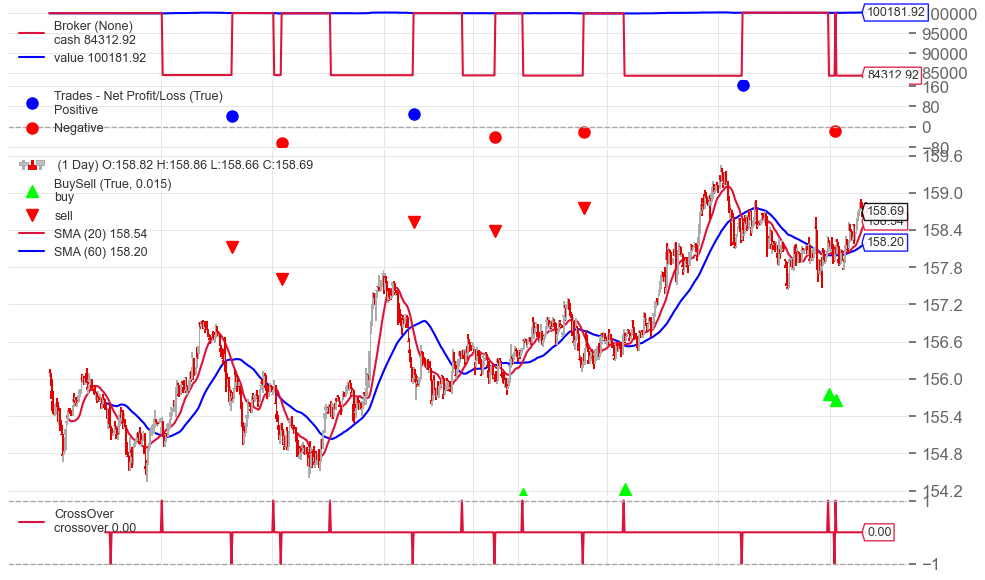Click the 158.4 price axis label
Screen dimensions: 985x580
coord(942,231)
